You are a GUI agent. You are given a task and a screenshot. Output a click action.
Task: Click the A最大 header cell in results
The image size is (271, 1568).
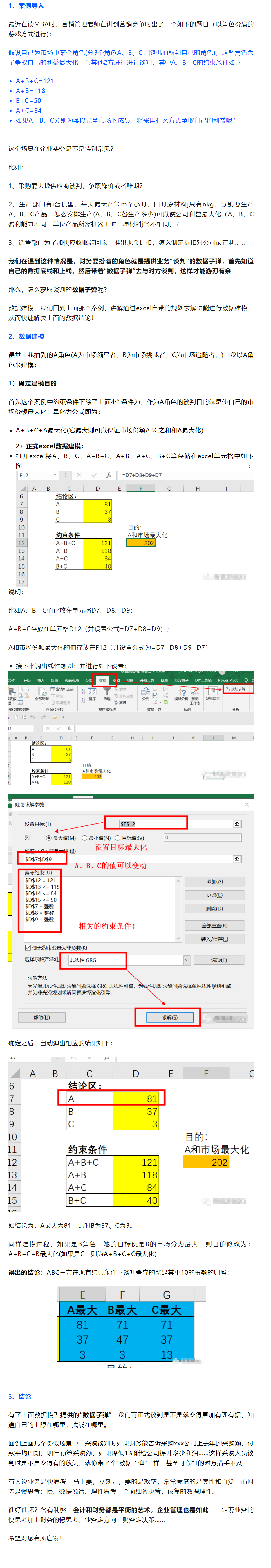[82, 1310]
